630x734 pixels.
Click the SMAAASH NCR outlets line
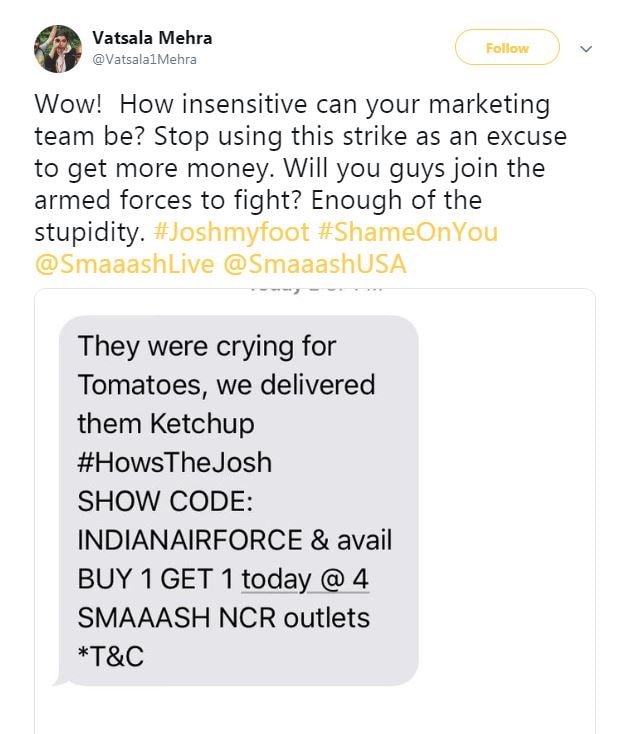pyautogui.click(x=224, y=618)
